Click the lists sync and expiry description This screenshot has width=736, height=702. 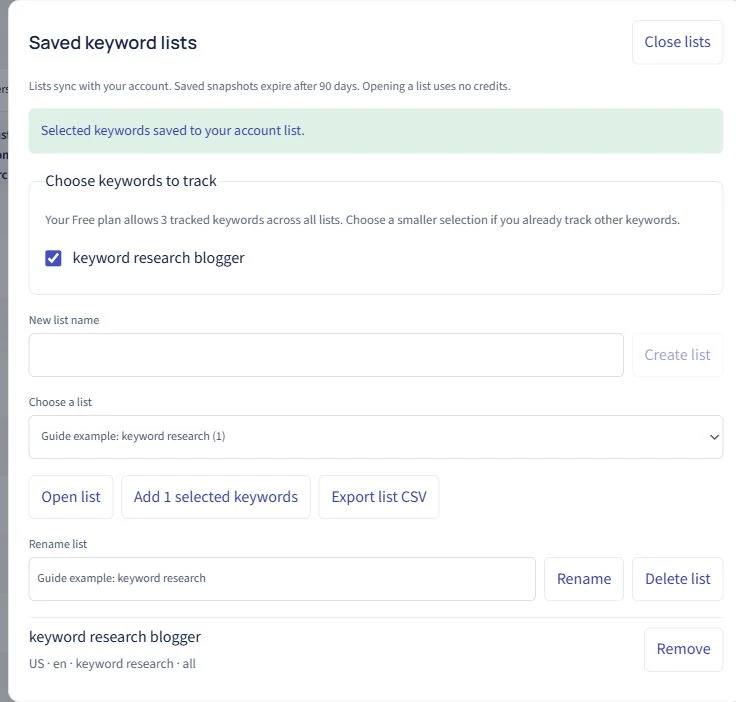pos(269,86)
